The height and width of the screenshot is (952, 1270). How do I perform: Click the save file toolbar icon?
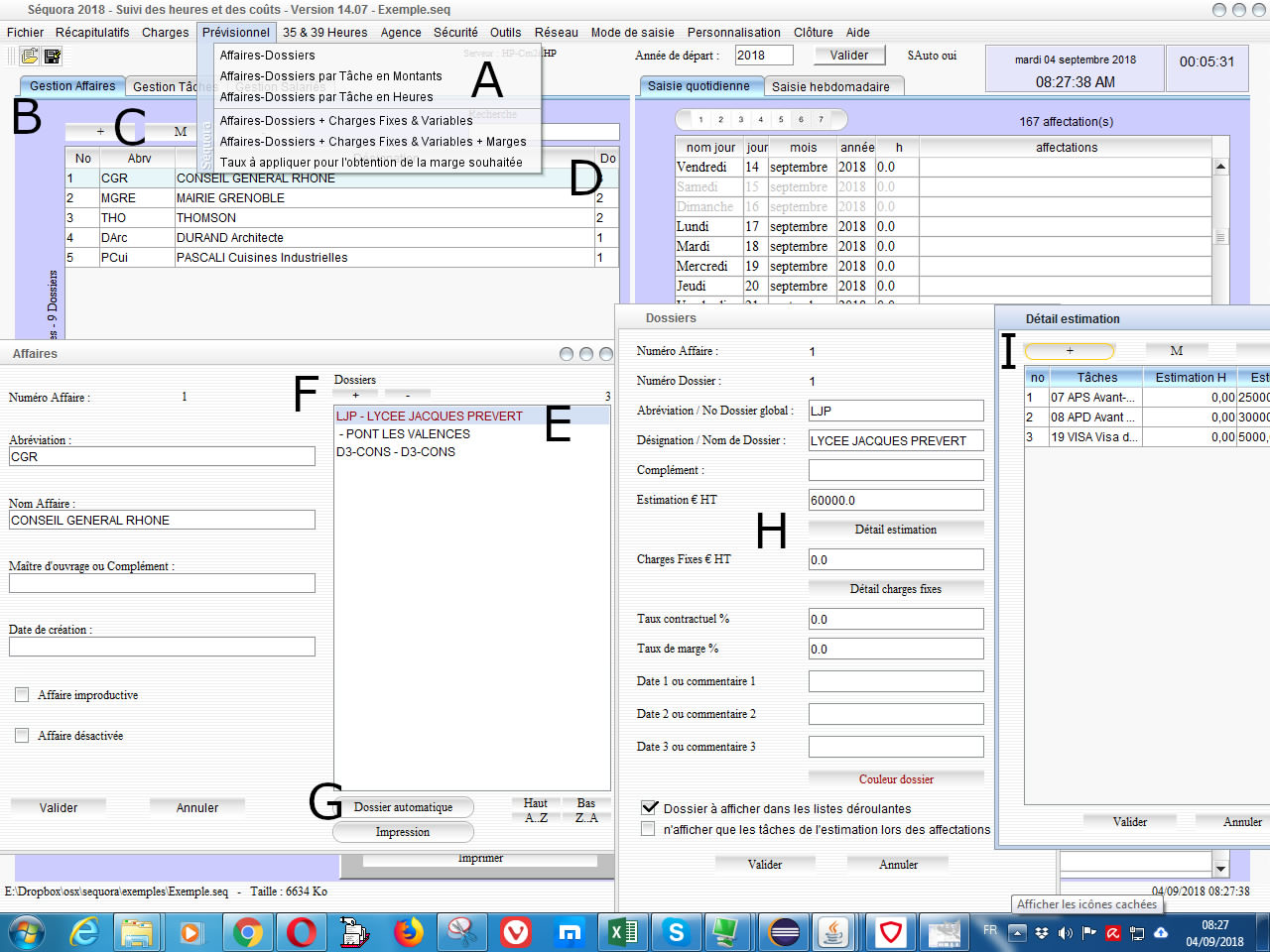click(53, 57)
